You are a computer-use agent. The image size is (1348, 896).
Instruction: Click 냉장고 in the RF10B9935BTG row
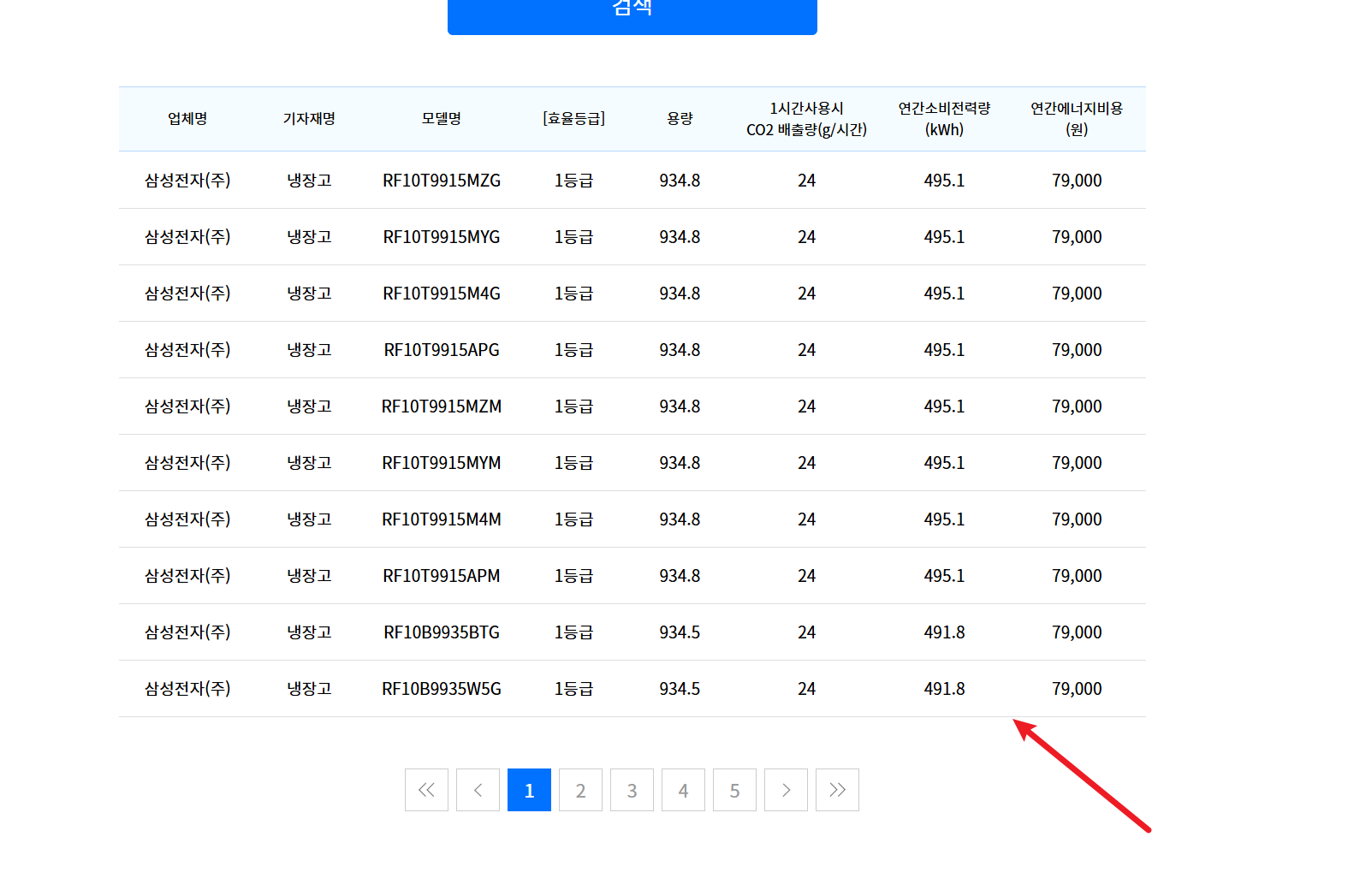coord(309,632)
